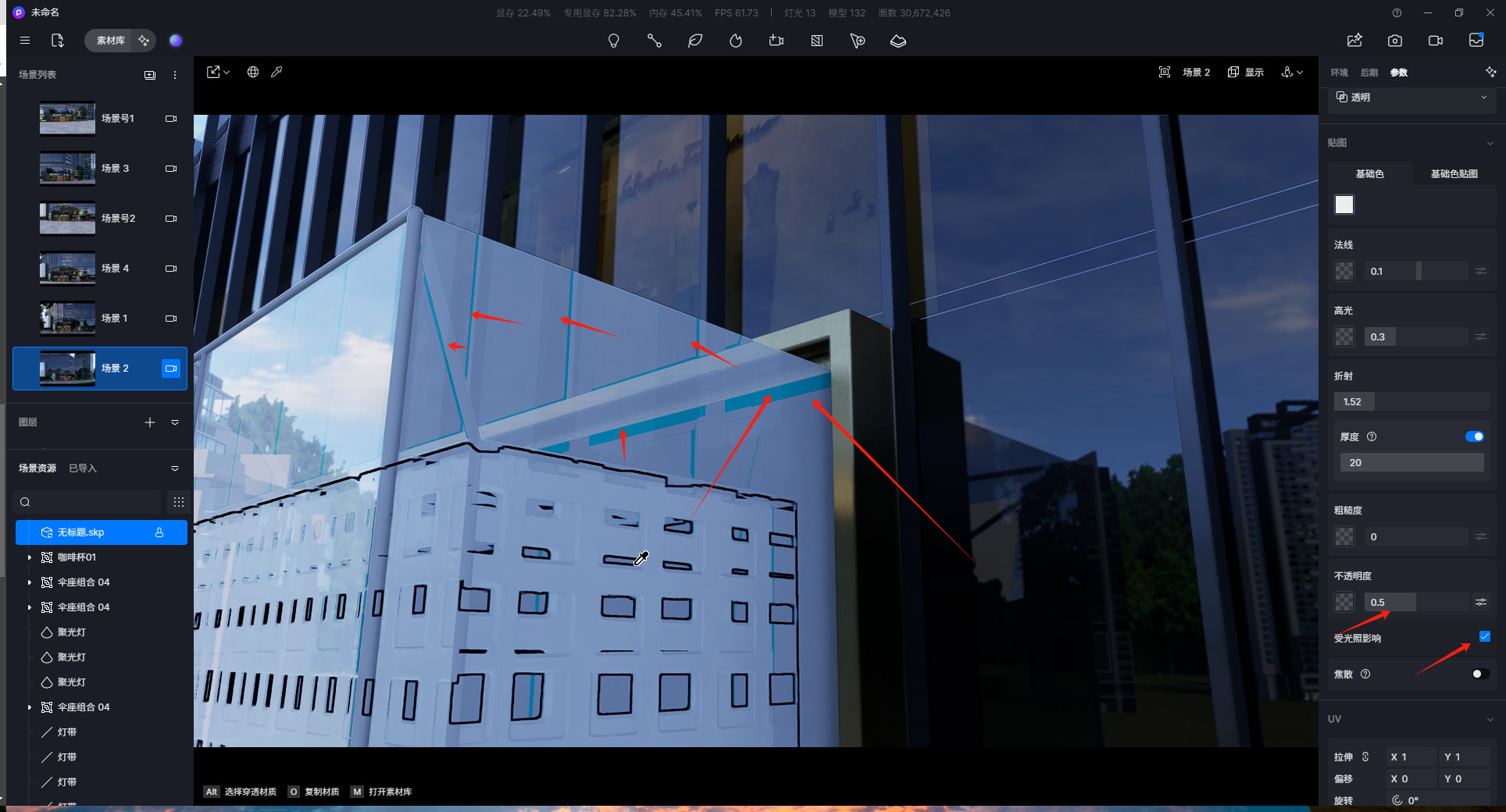1506x812 pixels.
Task: Click the leaf vegetation icon in top toolbar
Action: [x=694, y=41]
